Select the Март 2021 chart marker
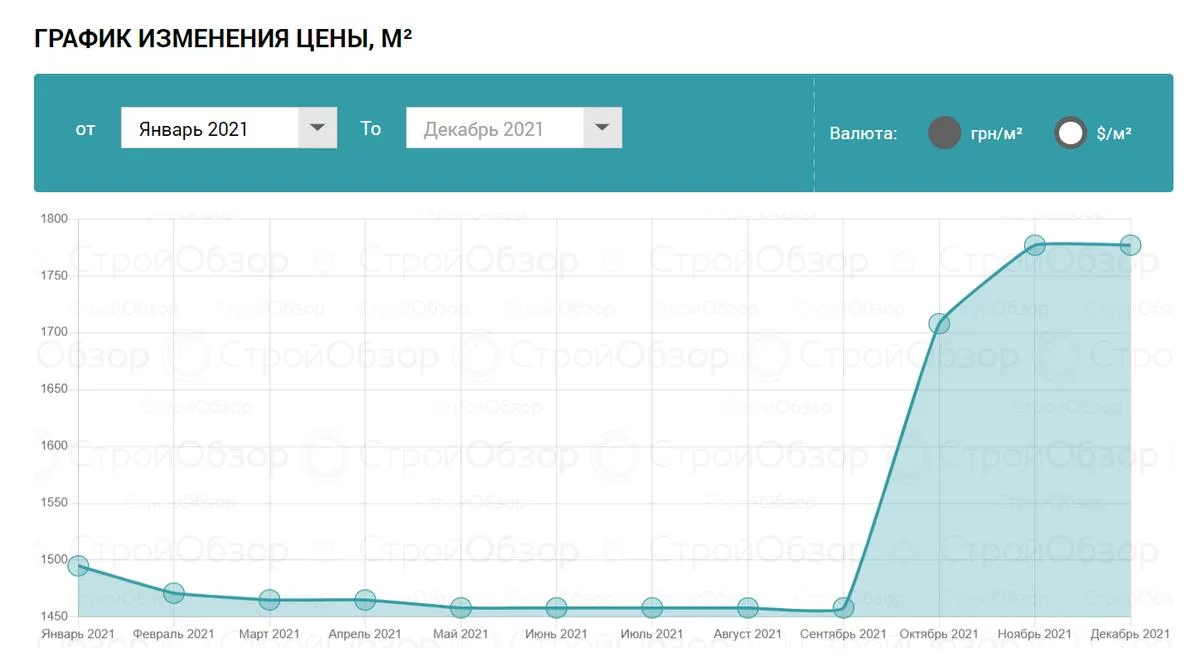Screen dimensions: 1200x662 click(269, 600)
